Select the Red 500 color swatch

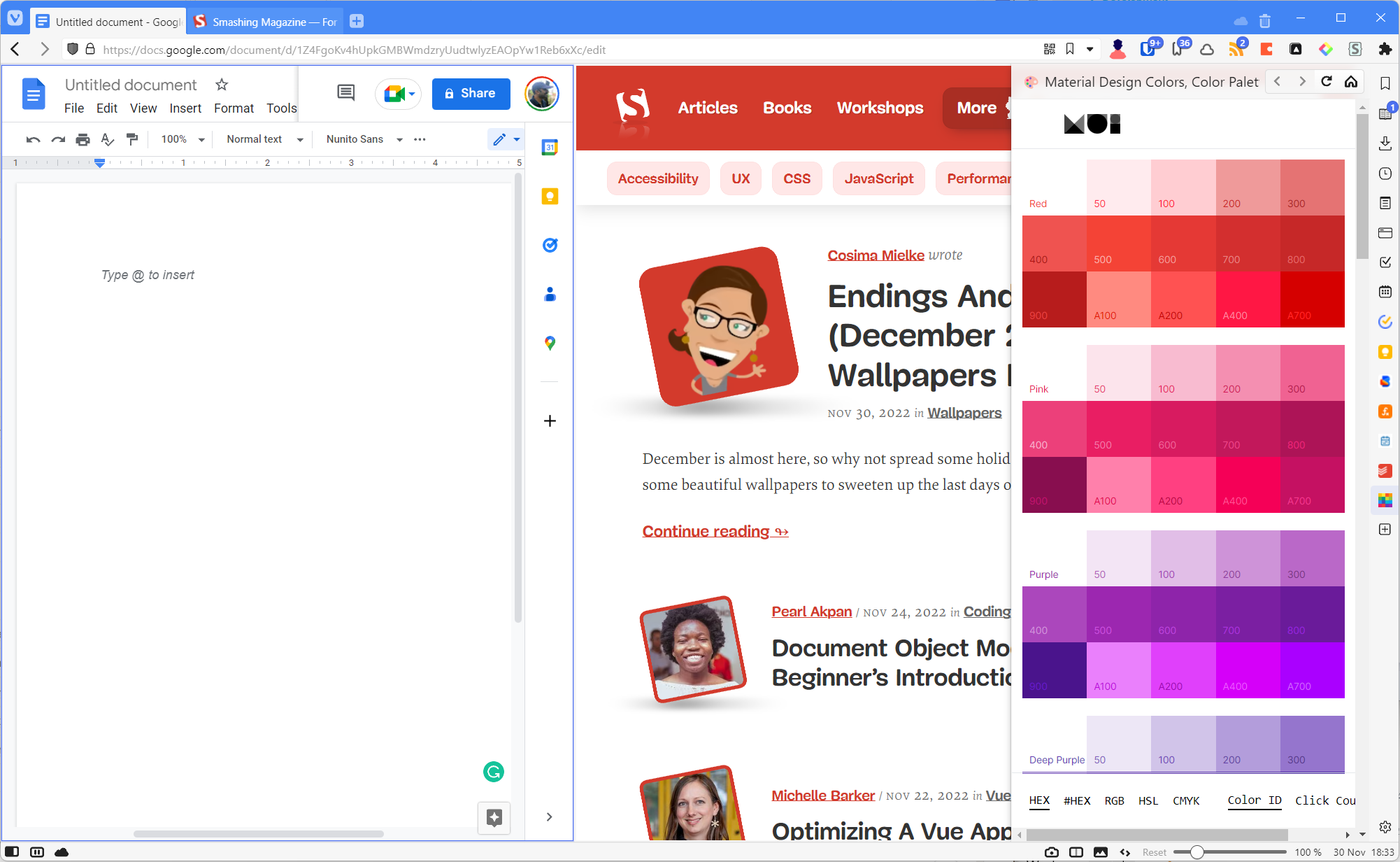coord(1119,241)
